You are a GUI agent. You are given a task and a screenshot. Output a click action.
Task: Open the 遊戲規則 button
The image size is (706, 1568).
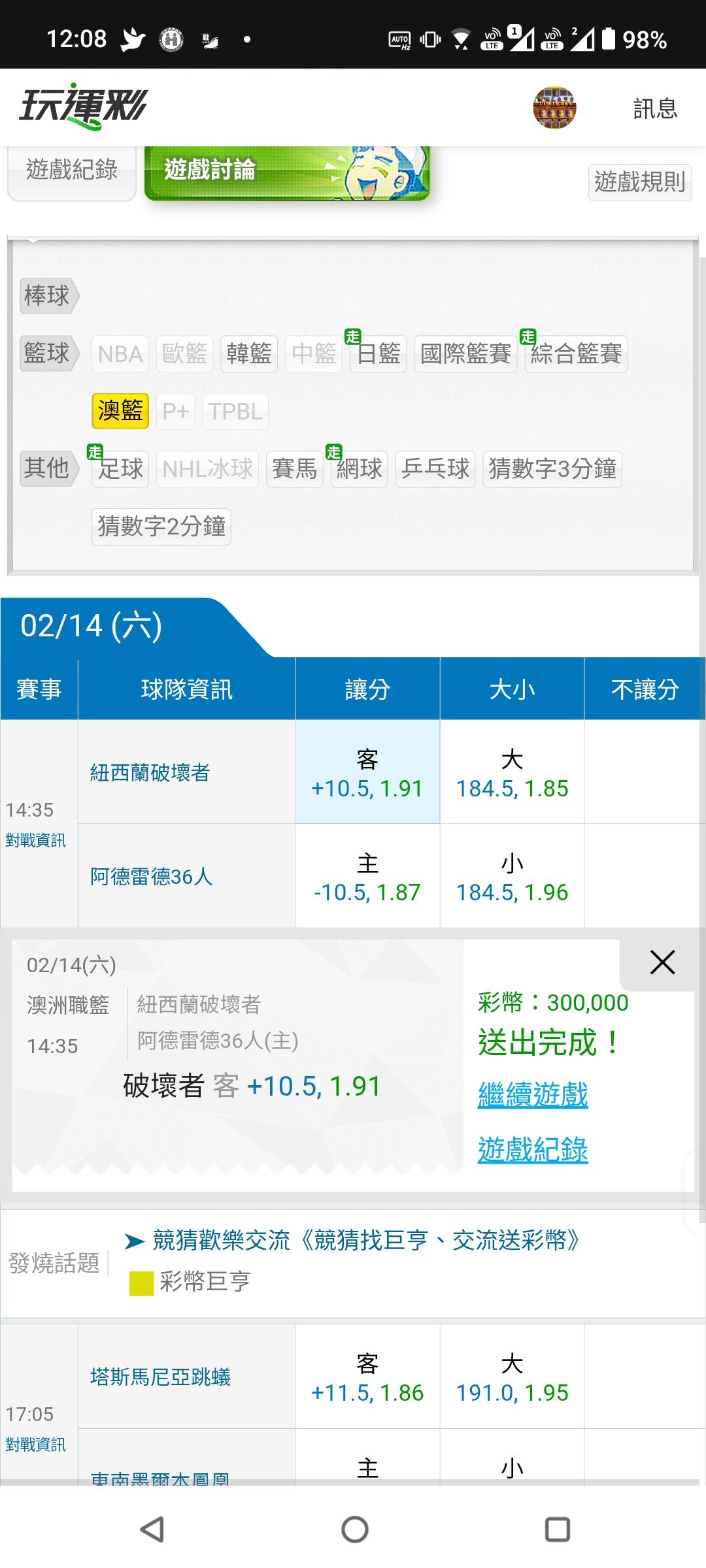click(639, 182)
